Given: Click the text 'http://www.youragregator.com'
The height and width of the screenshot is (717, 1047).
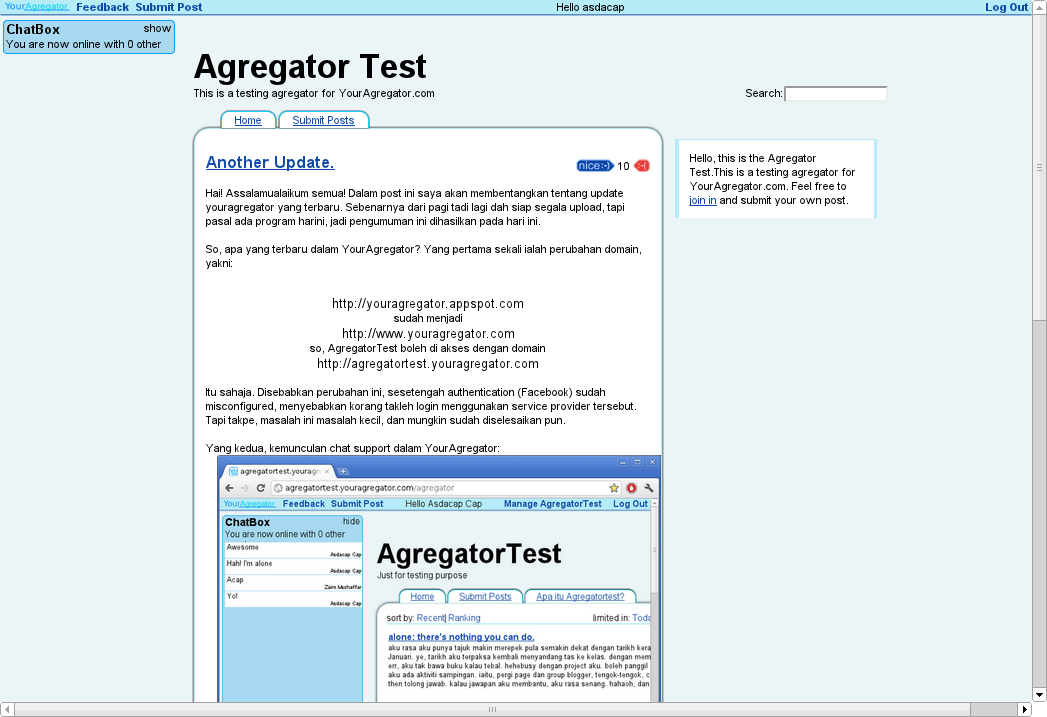Looking at the screenshot, I should 428,334.
